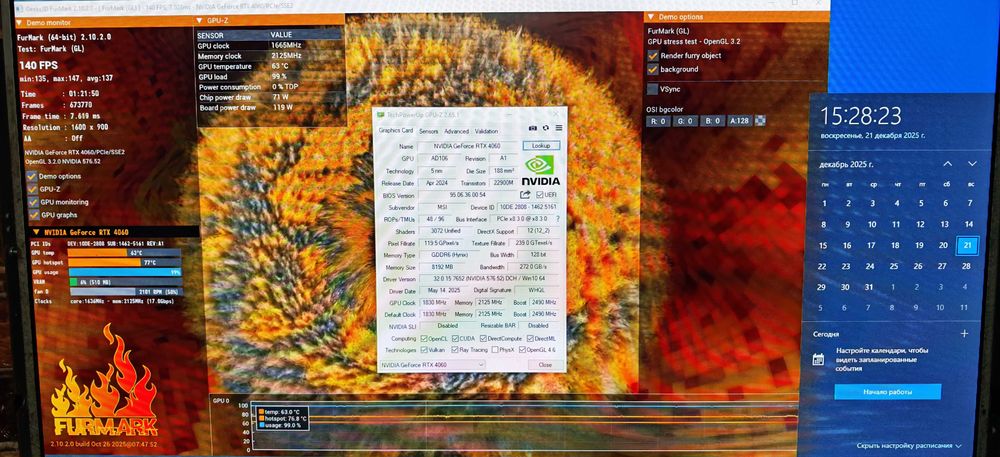The height and width of the screenshot is (457, 1000).
Task: Toggle the GPU-Z checkbox in Demo monitor
Action: [32, 189]
